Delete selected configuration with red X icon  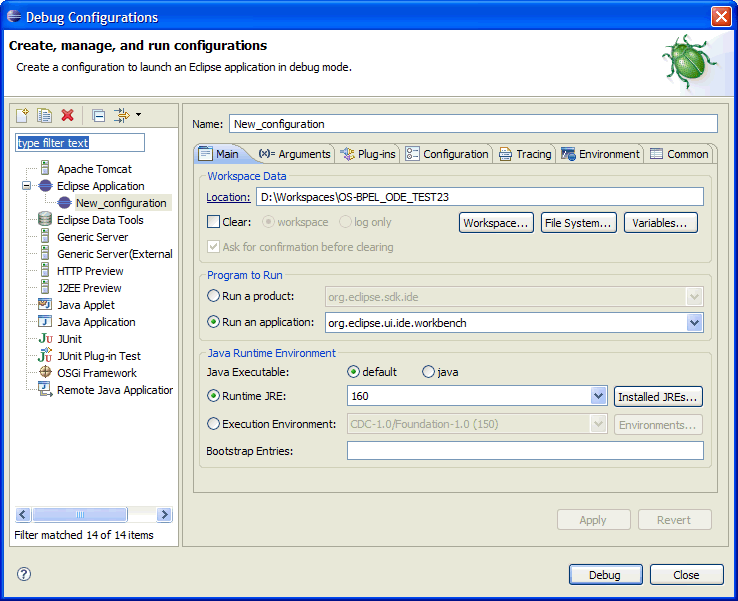coord(68,115)
